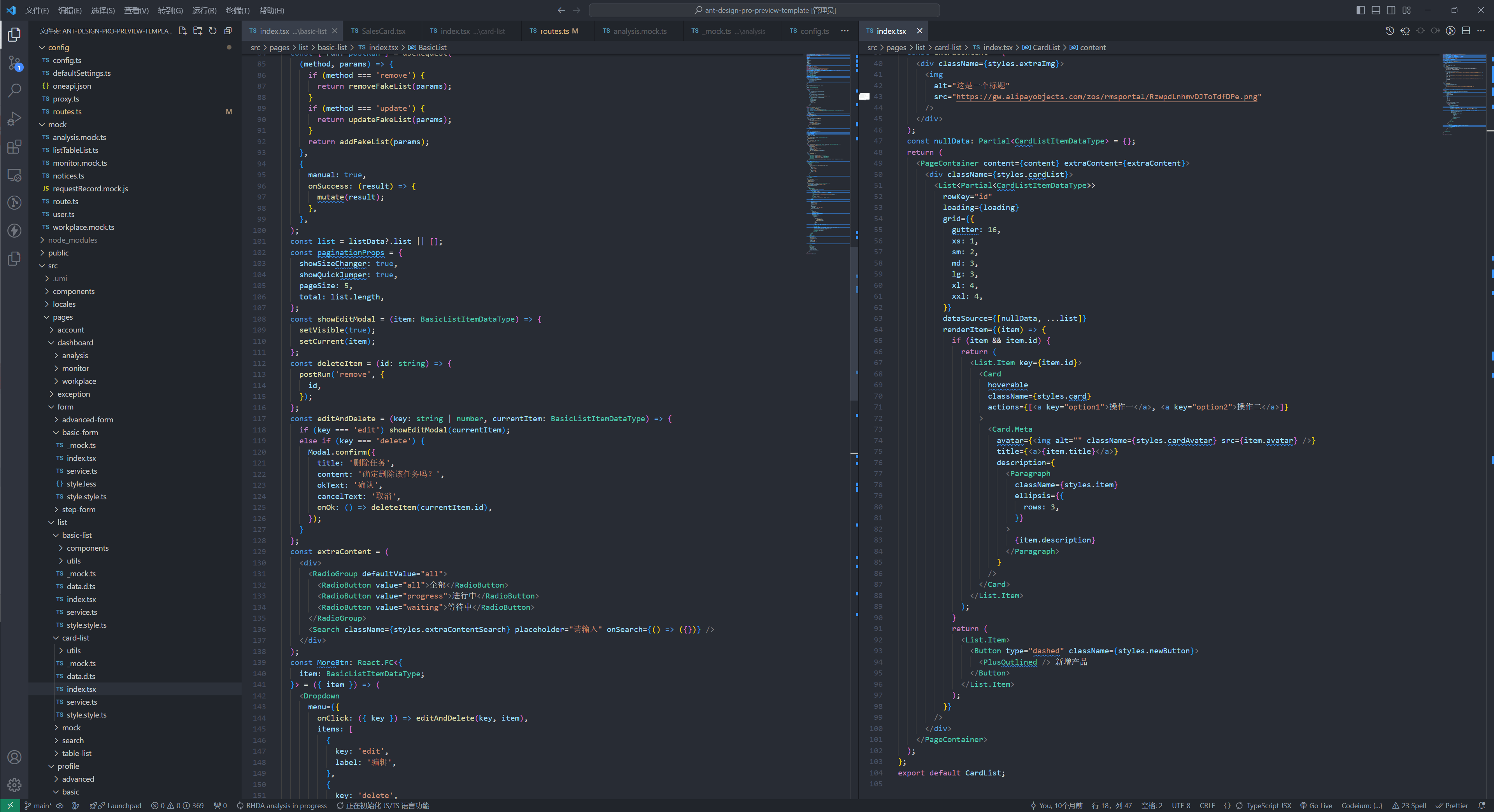Click left editor minimap
The image size is (1494, 812).
(828, 154)
